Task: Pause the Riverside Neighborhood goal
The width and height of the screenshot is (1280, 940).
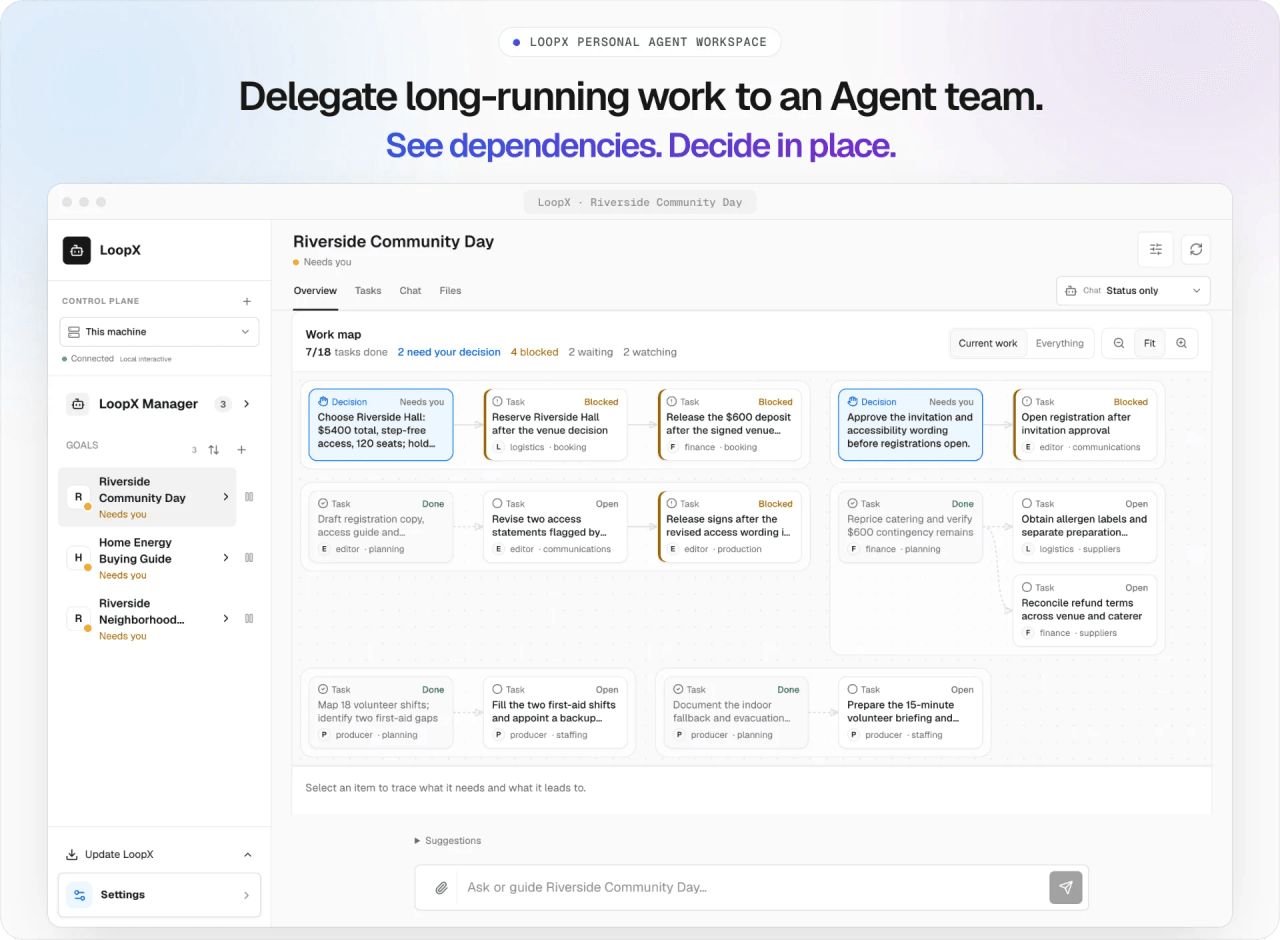Action: coord(249,619)
